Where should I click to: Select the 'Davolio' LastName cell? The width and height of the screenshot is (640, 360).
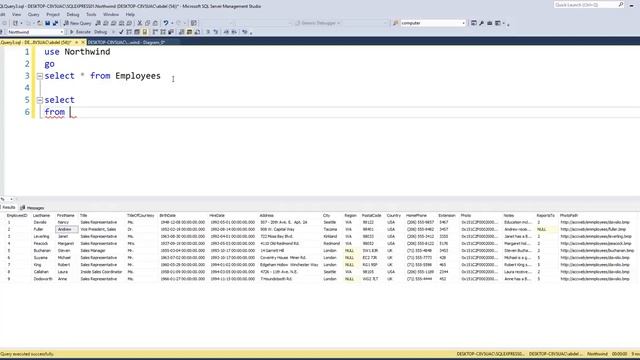(40, 222)
